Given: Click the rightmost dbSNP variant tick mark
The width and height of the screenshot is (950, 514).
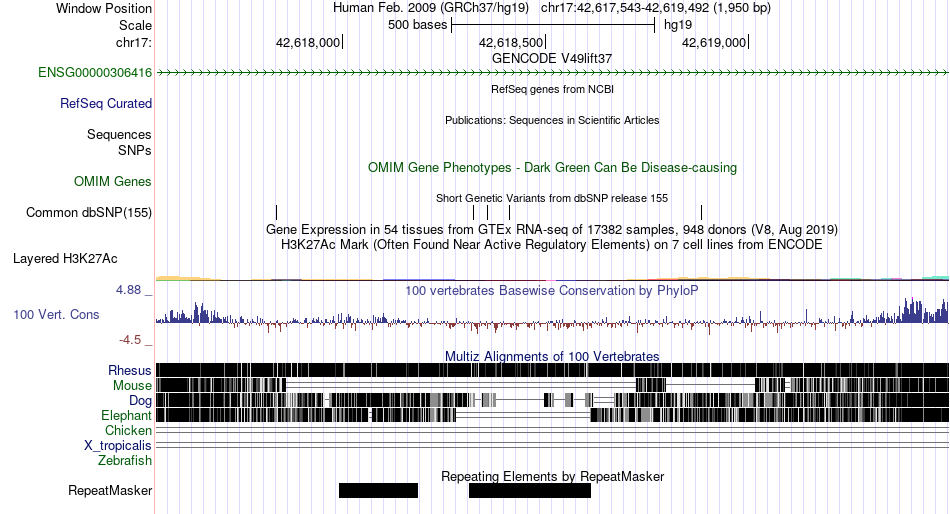Looking at the screenshot, I should (701, 212).
